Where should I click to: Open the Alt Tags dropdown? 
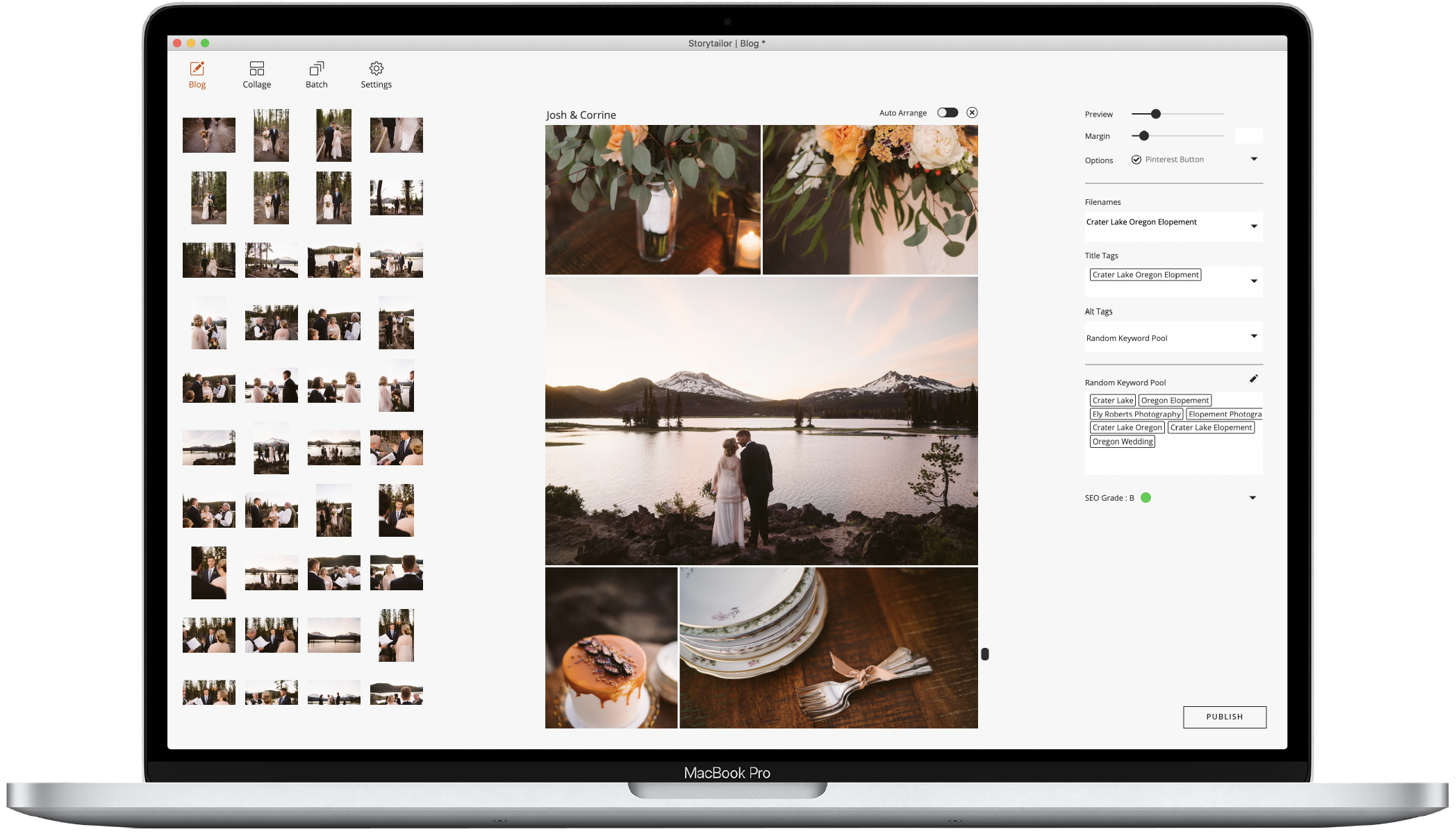(1254, 336)
